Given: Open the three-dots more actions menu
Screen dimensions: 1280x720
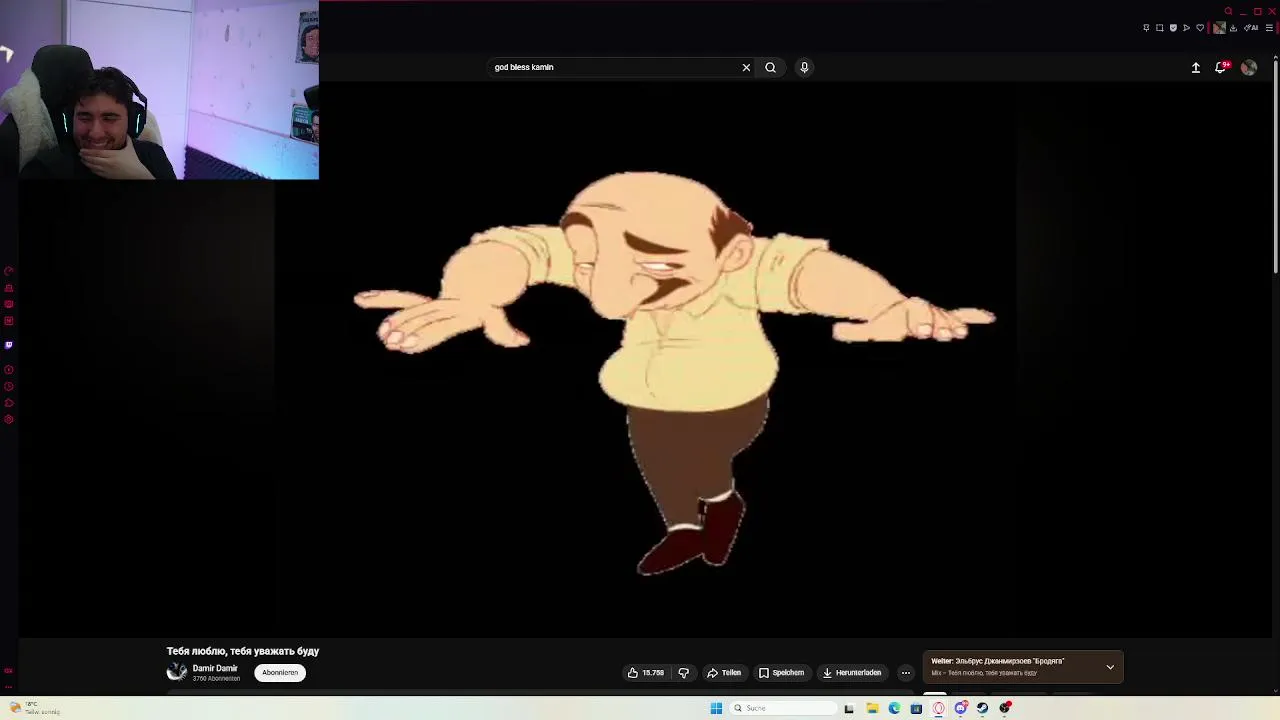Looking at the screenshot, I should [x=906, y=673].
